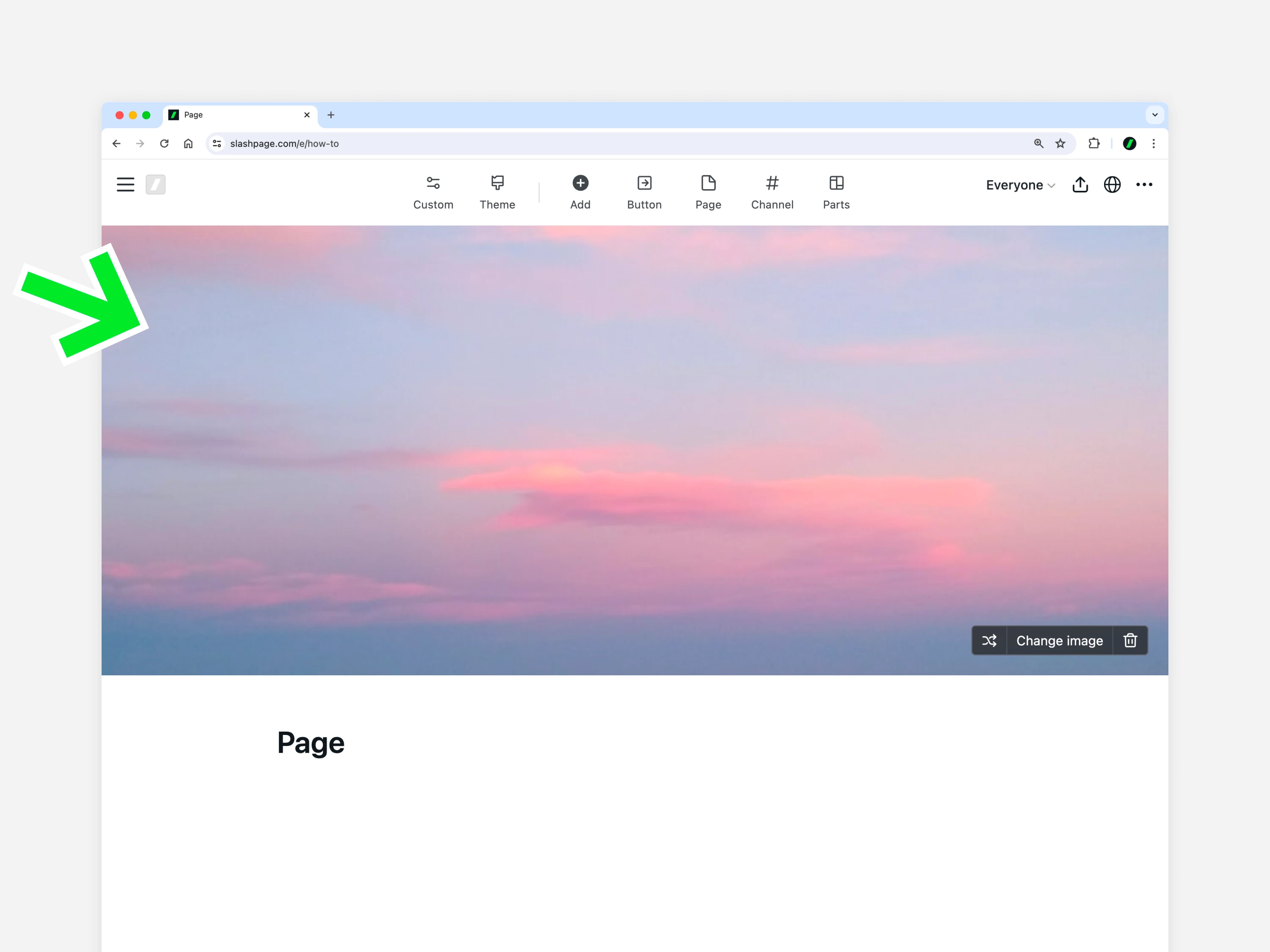Open the three-dot more options menu
This screenshot has width=1270, height=952.
(x=1144, y=184)
